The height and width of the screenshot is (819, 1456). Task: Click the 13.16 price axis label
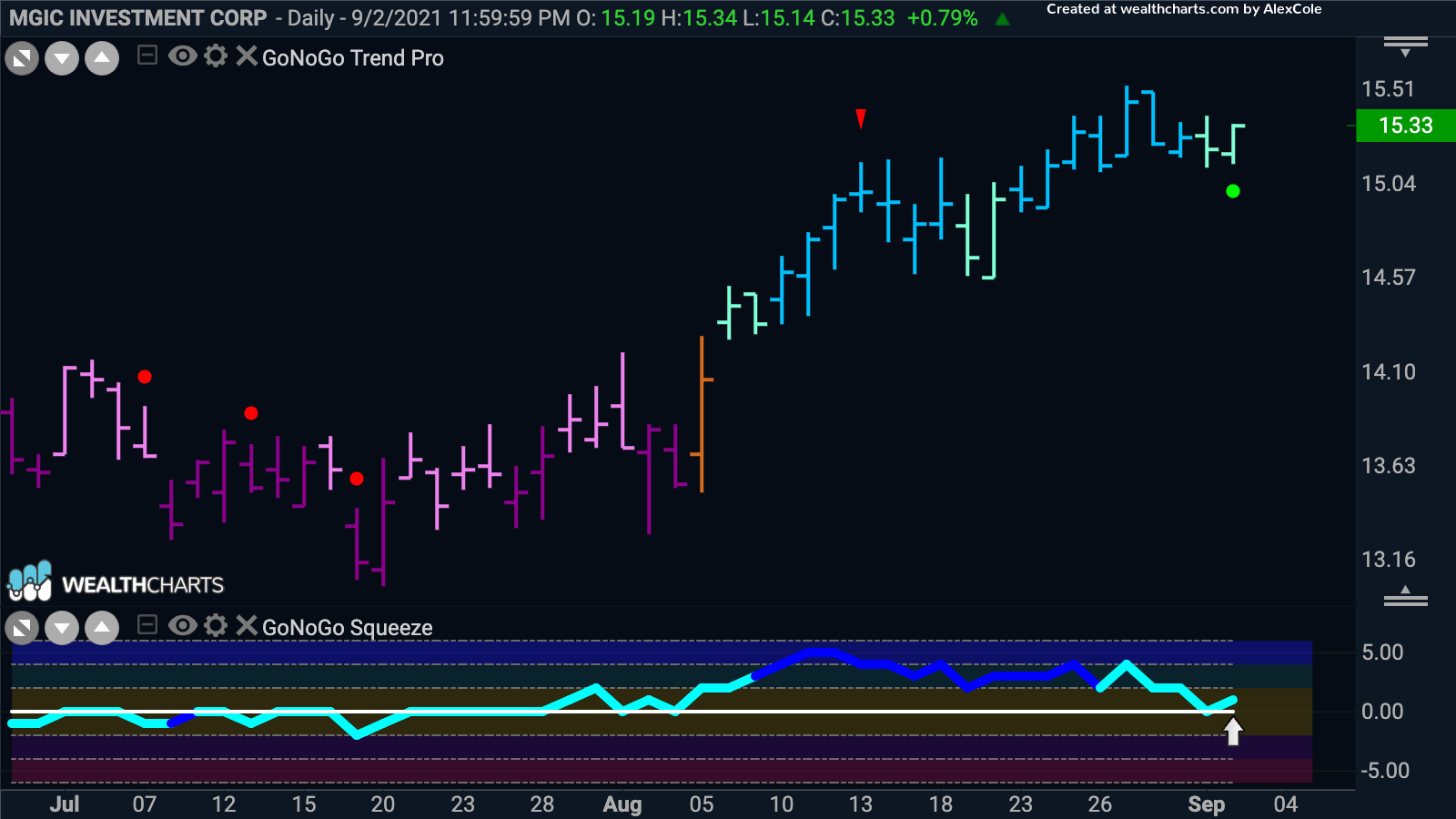[x=1389, y=560]
